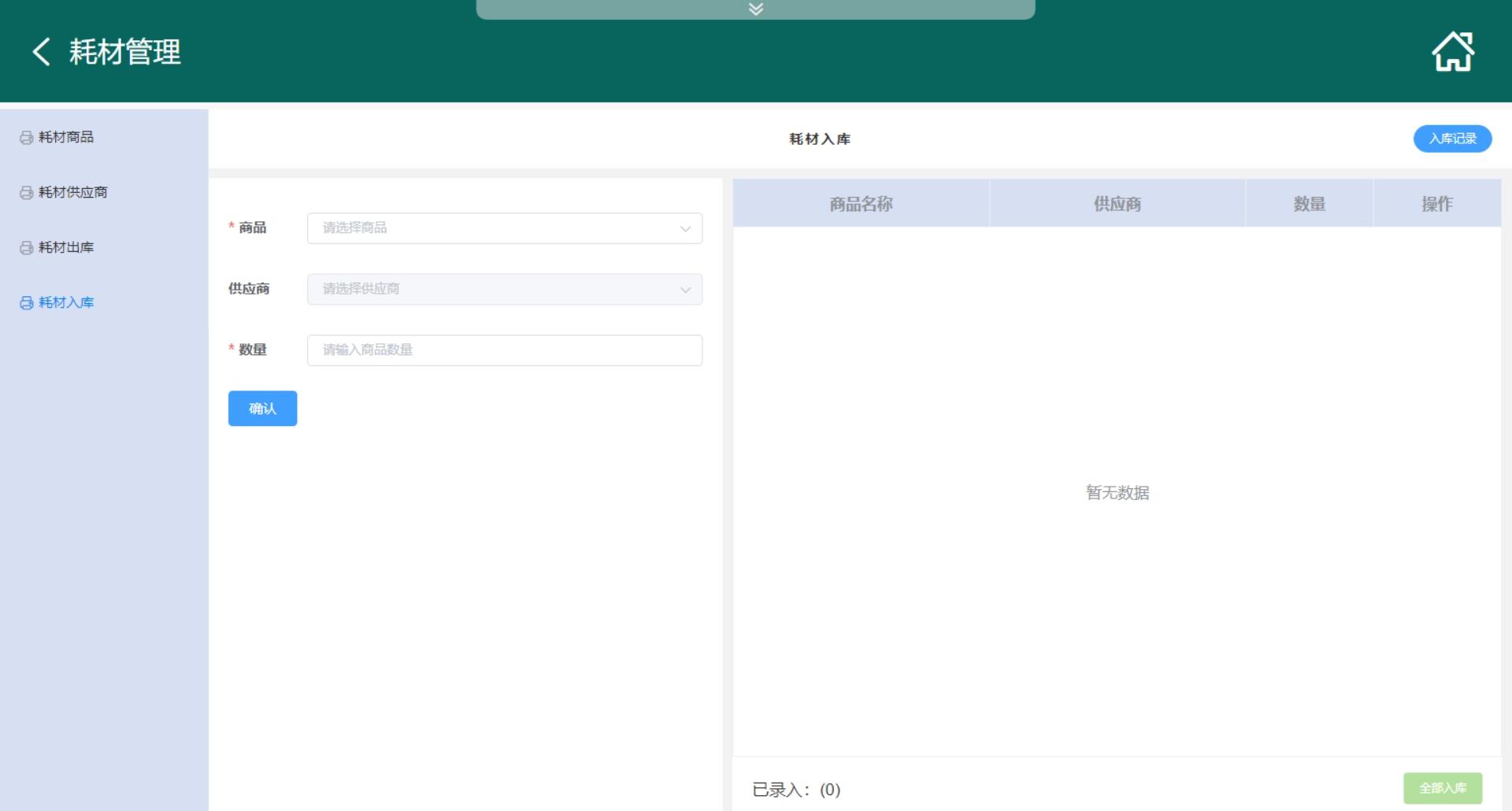Click the blue icon next to 耗材入库
Viewport: 1512px width, 811px height.
tap(26, 303)
